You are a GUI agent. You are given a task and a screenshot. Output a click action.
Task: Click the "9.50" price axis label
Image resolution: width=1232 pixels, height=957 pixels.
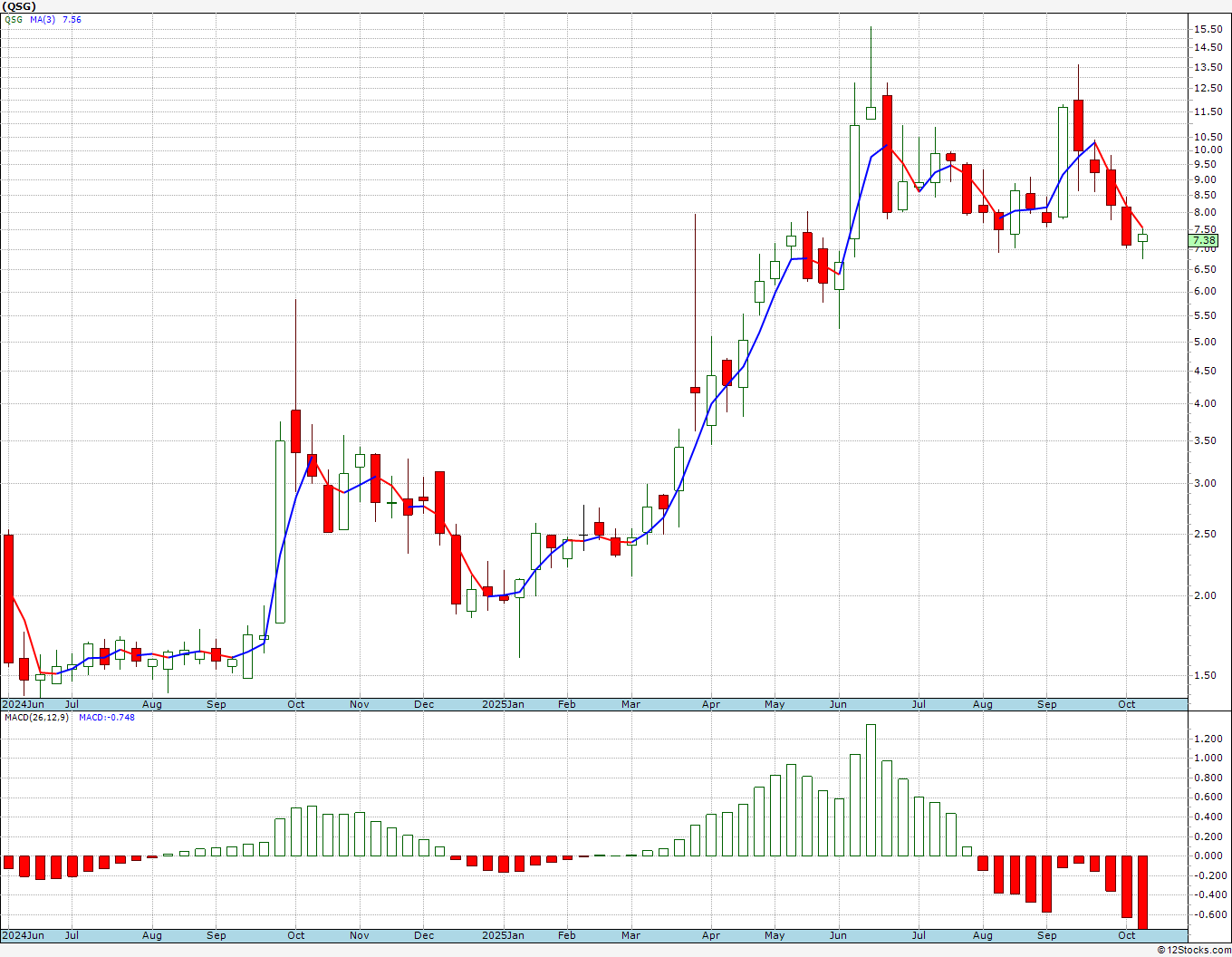coord(1208,164)
